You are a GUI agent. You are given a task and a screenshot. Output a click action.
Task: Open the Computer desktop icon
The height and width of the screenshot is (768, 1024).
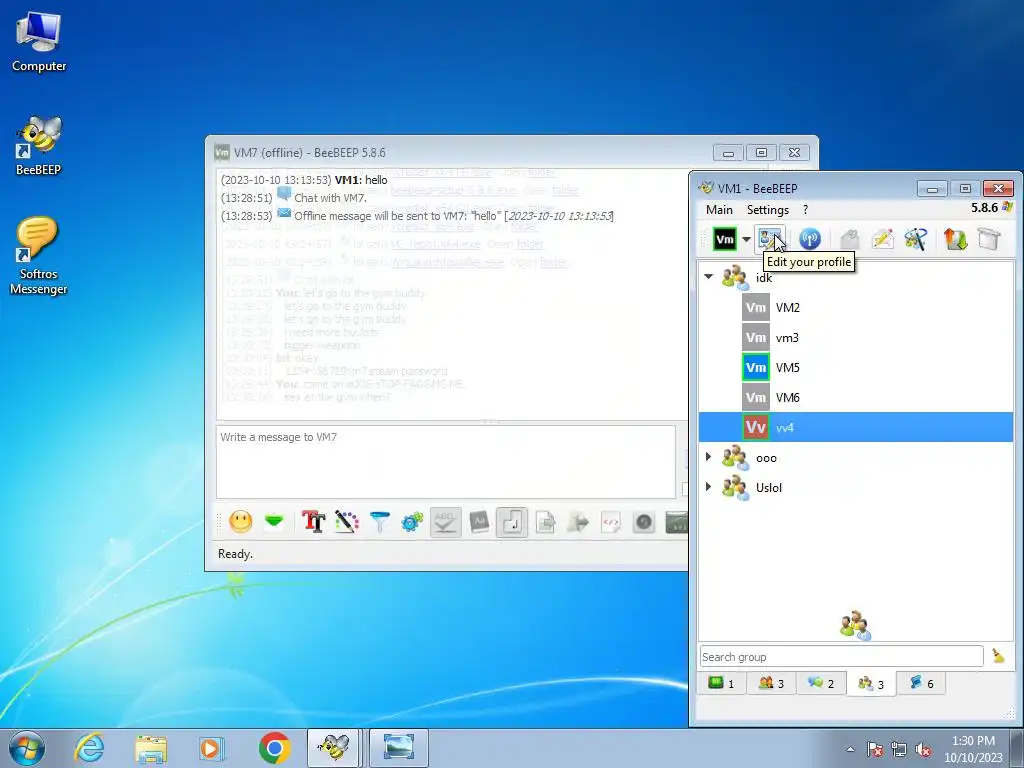[39, 41]
